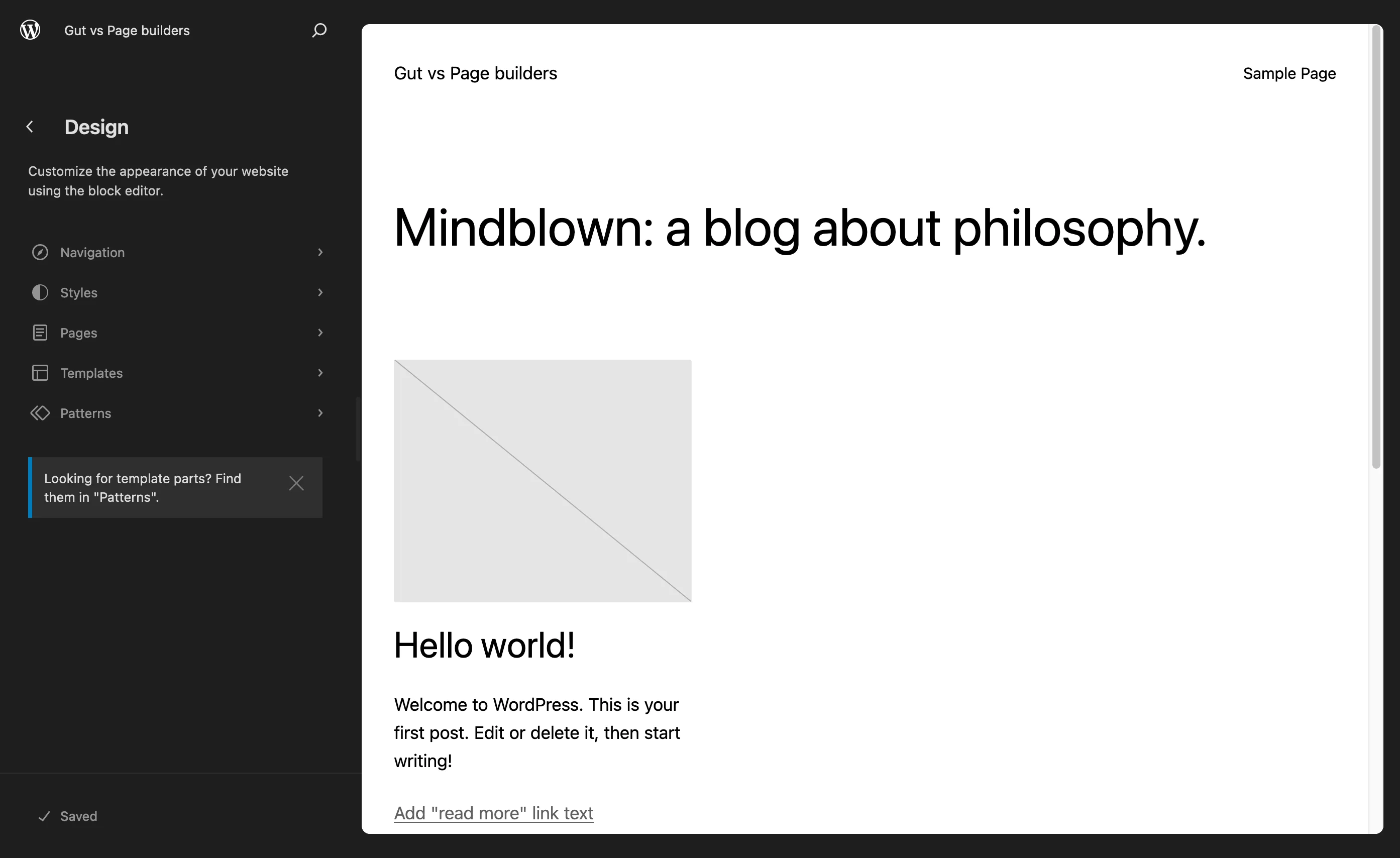Open the Patterns panel
This screenshot has height=858, width=1400.
point(86,412)
